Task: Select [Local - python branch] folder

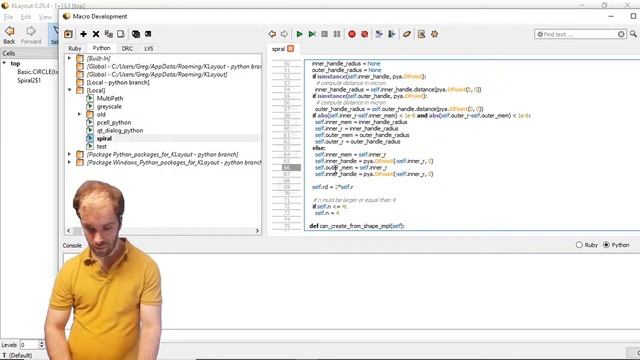Action: 118,82
